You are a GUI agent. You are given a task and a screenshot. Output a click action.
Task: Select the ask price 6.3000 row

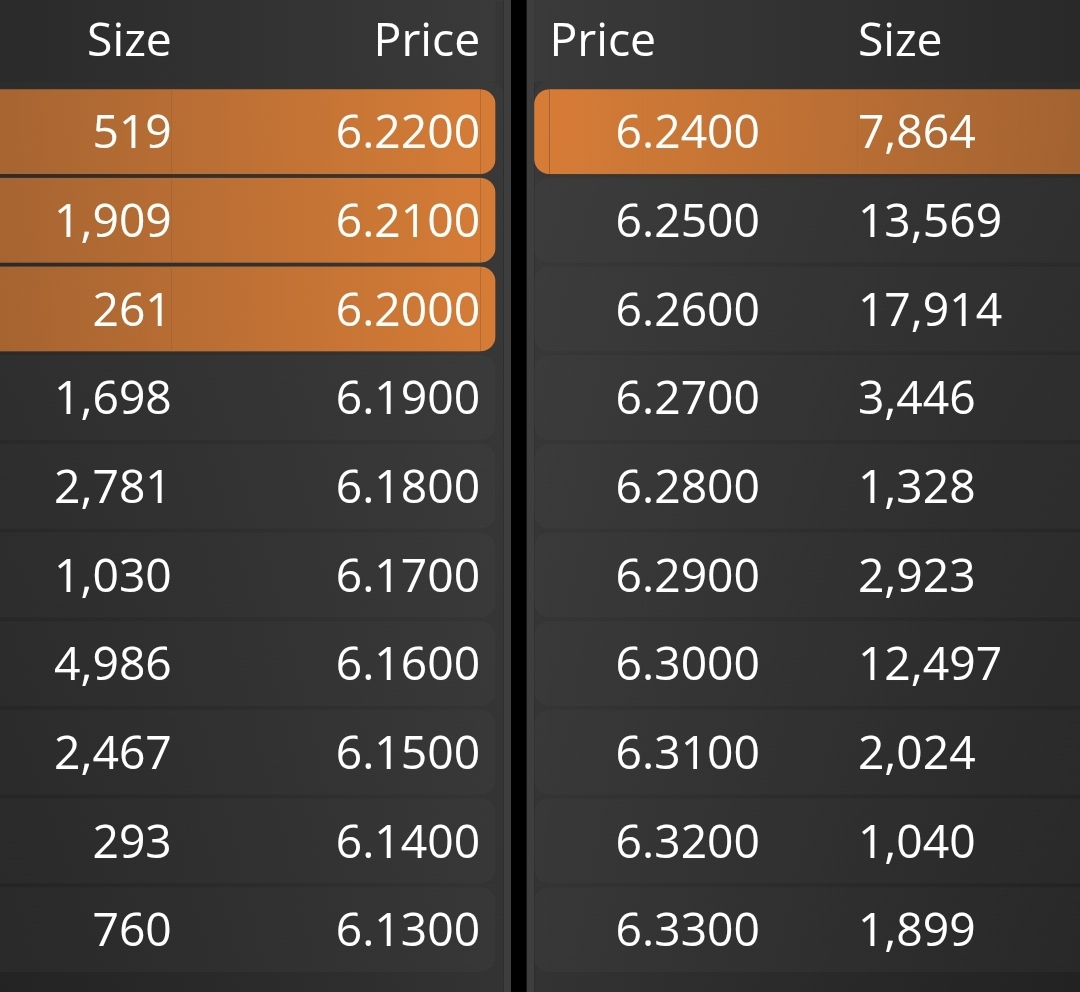[x=807, y=664]
